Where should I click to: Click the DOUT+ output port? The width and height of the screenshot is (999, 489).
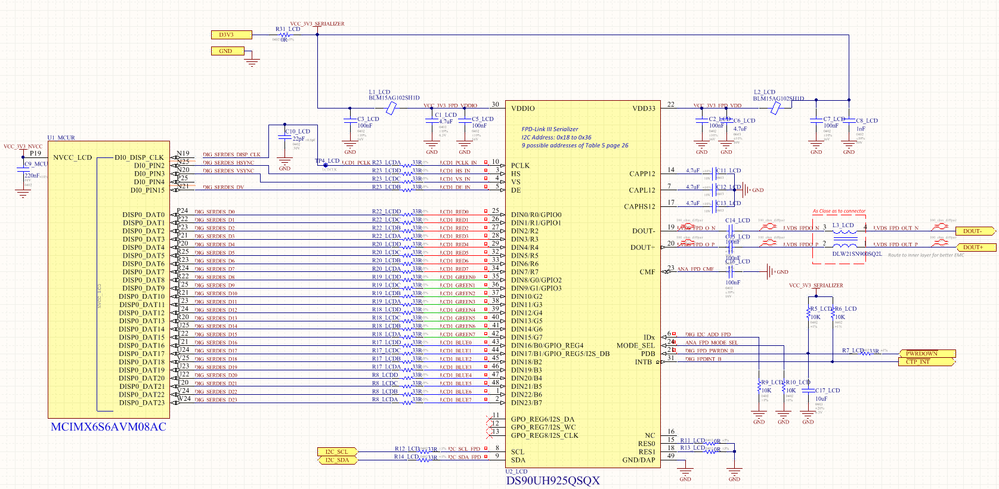[x=974, y=247]
